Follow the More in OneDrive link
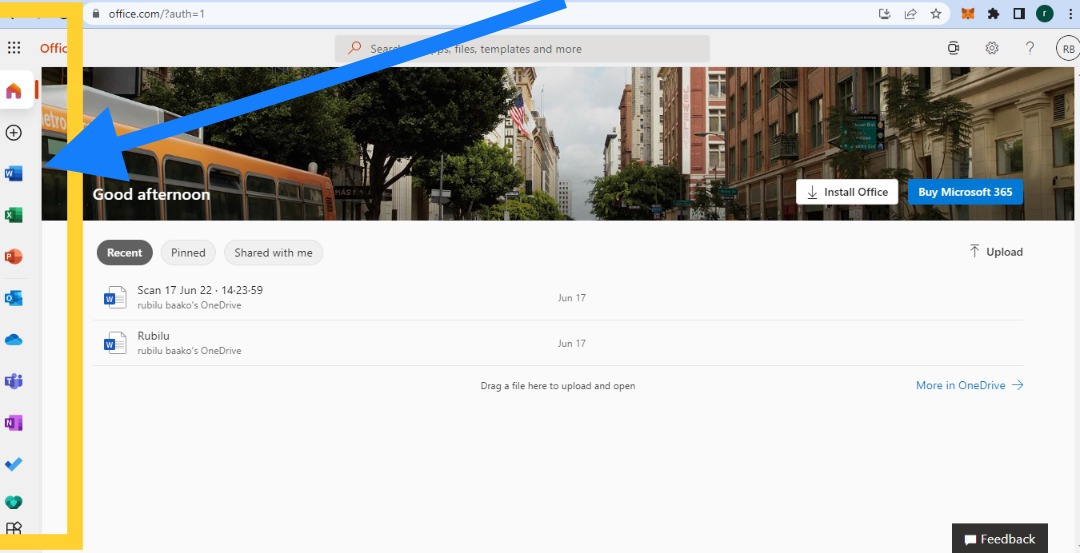This screenshot has height=553, width=1080. [969, 386]
